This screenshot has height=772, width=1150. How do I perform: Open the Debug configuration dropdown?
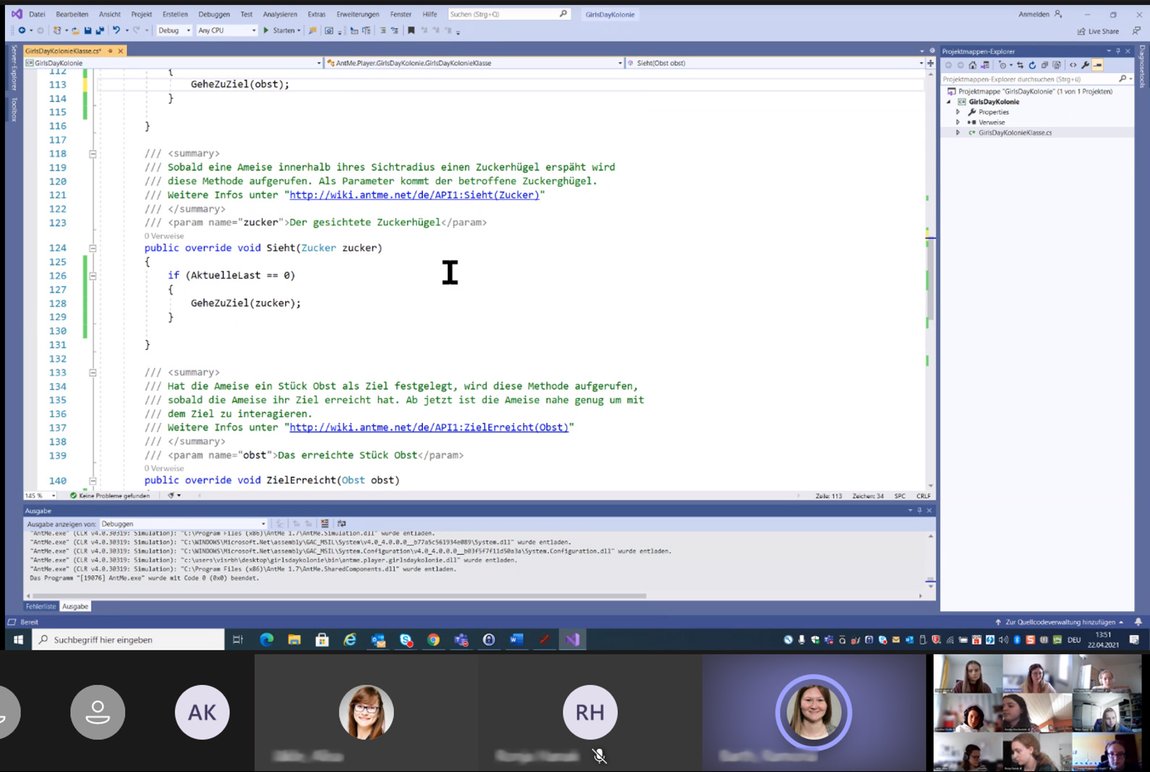174,31
